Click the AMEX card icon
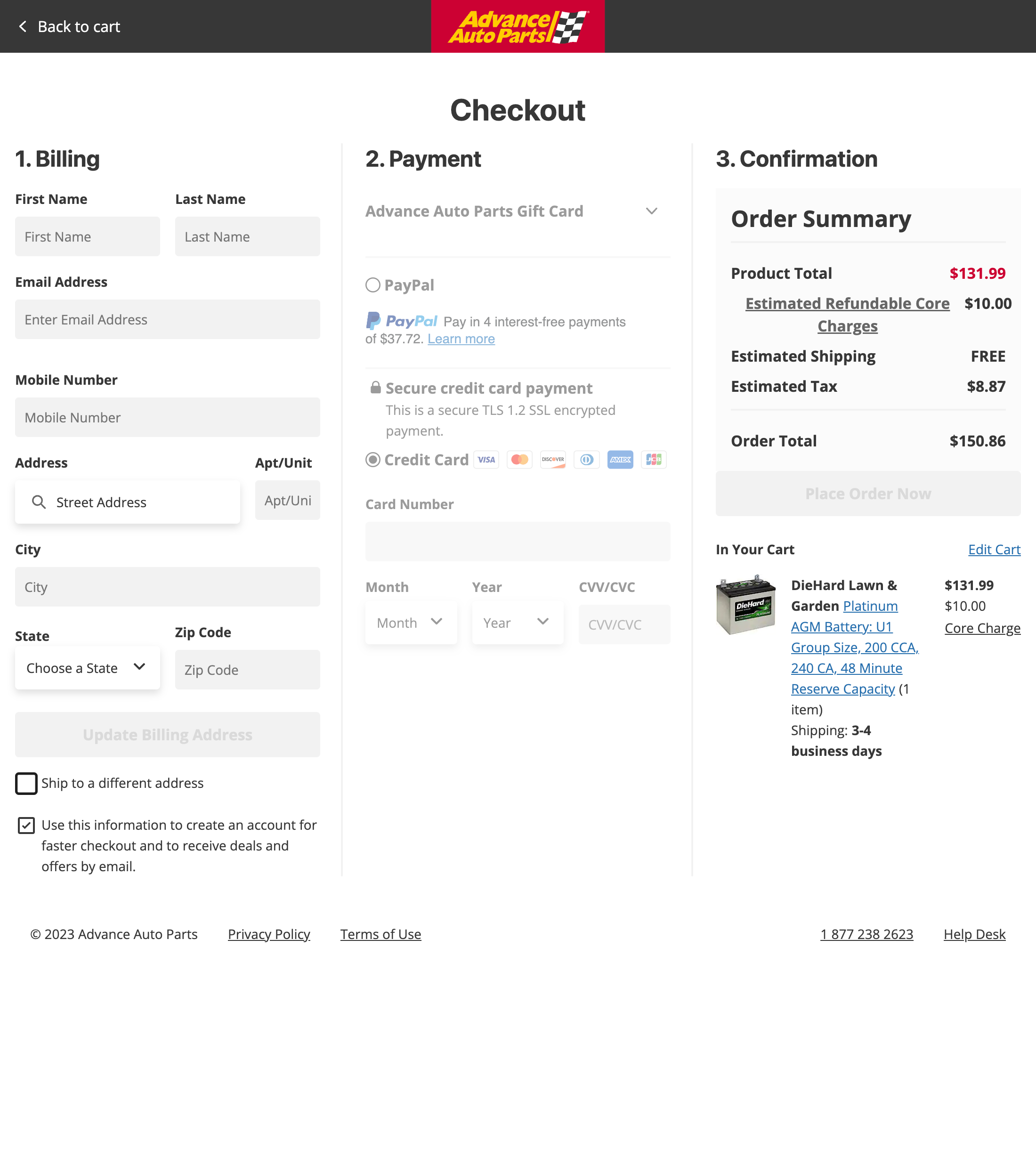The width and height of the screenshot is (1036, 1150). click(620, 460)
